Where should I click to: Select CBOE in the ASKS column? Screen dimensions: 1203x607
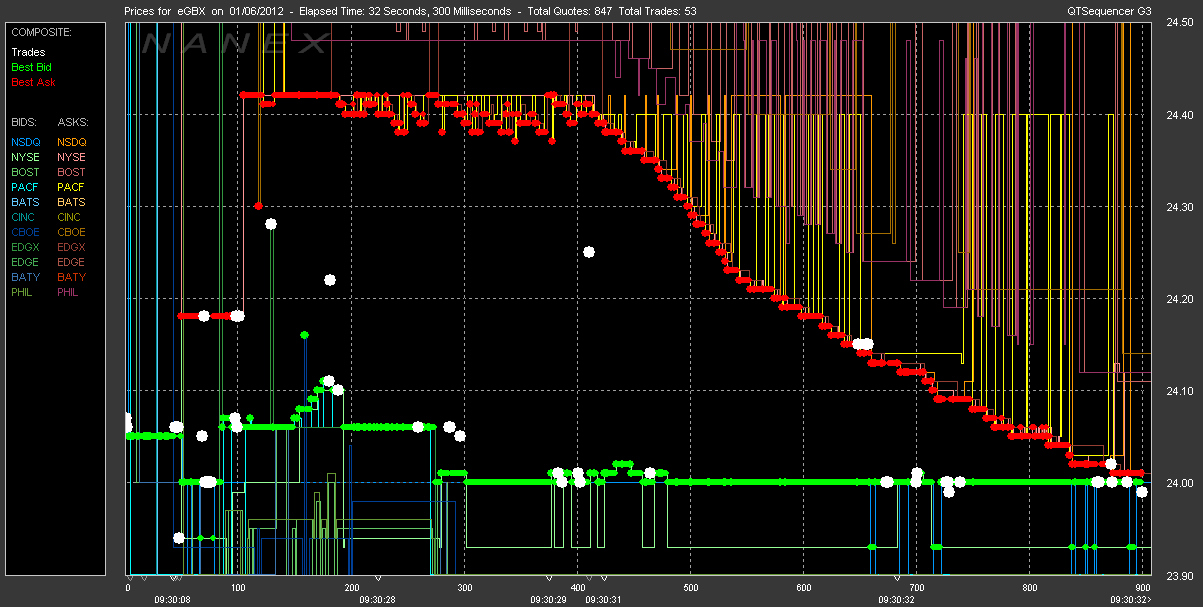pos(72,232)
